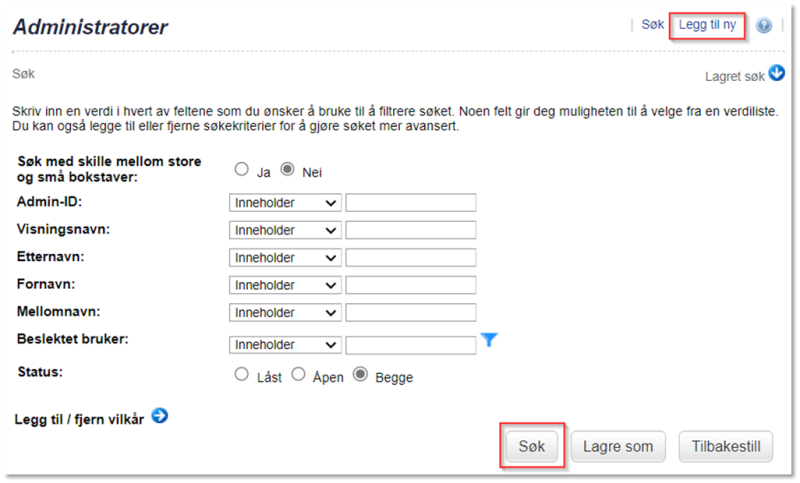Click the blue filter funnel icon
The width and height of the screenshot is (800, 483).
[x=489, y=340]
